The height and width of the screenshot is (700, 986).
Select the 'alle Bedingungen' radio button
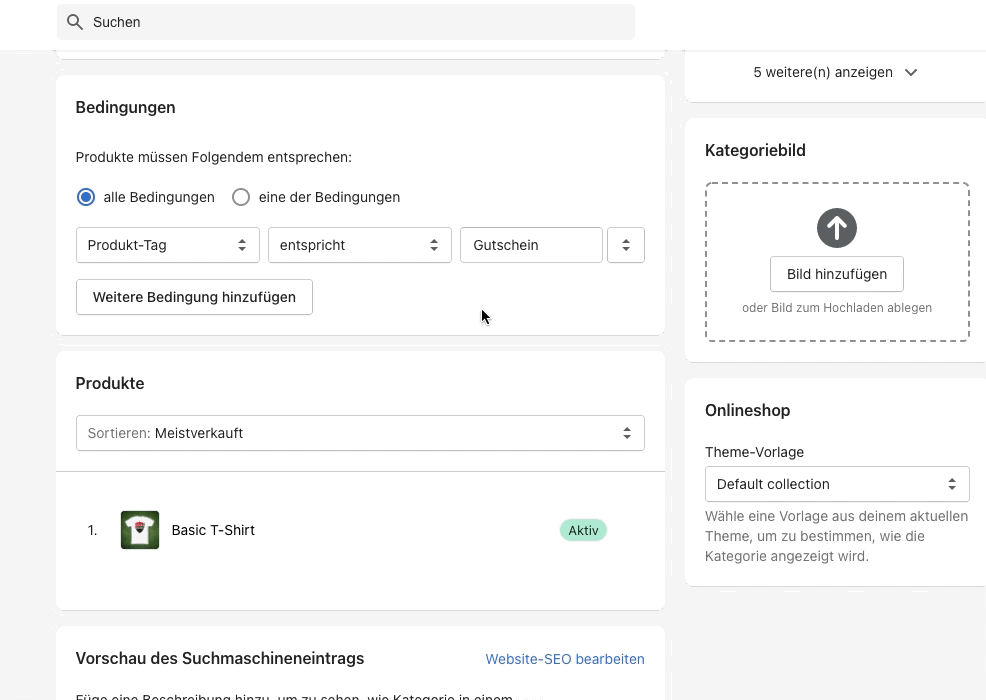(86, 197)
